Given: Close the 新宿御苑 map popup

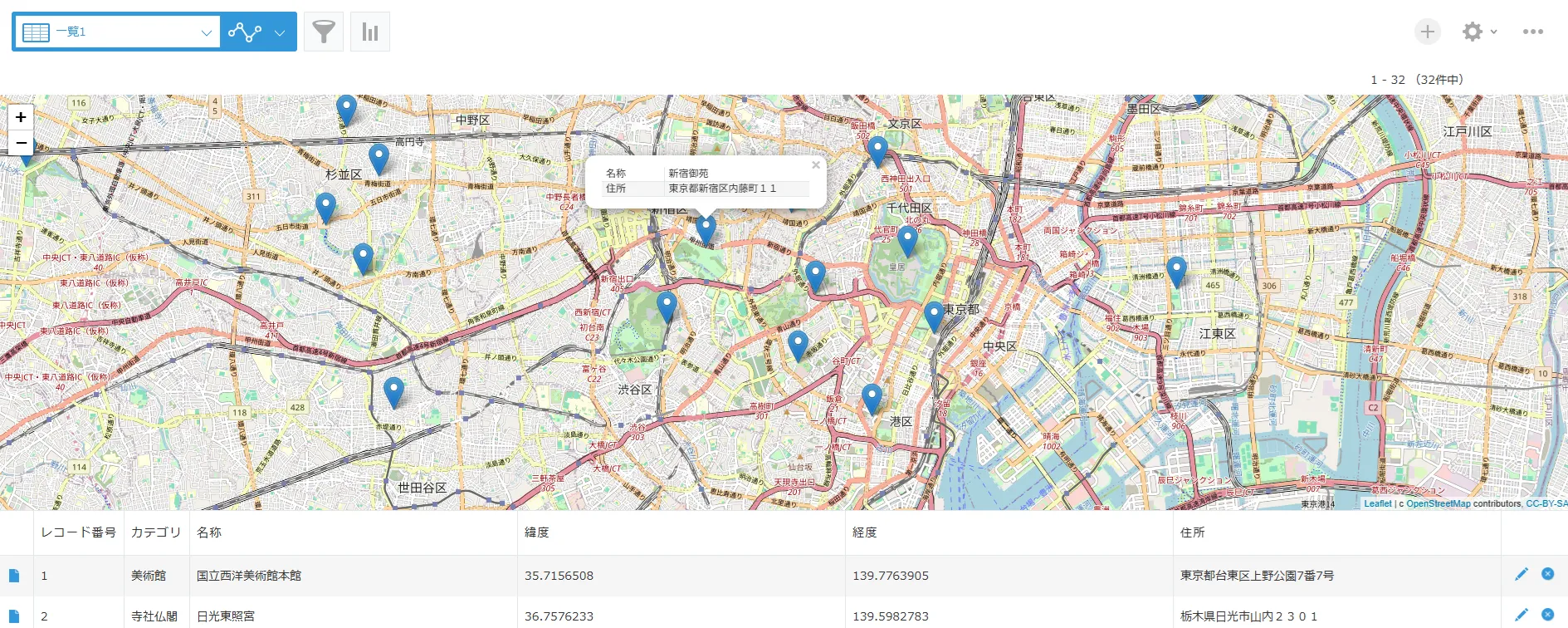Looking at the screenshot, I should pyautogui.click(x=815, y=165).
